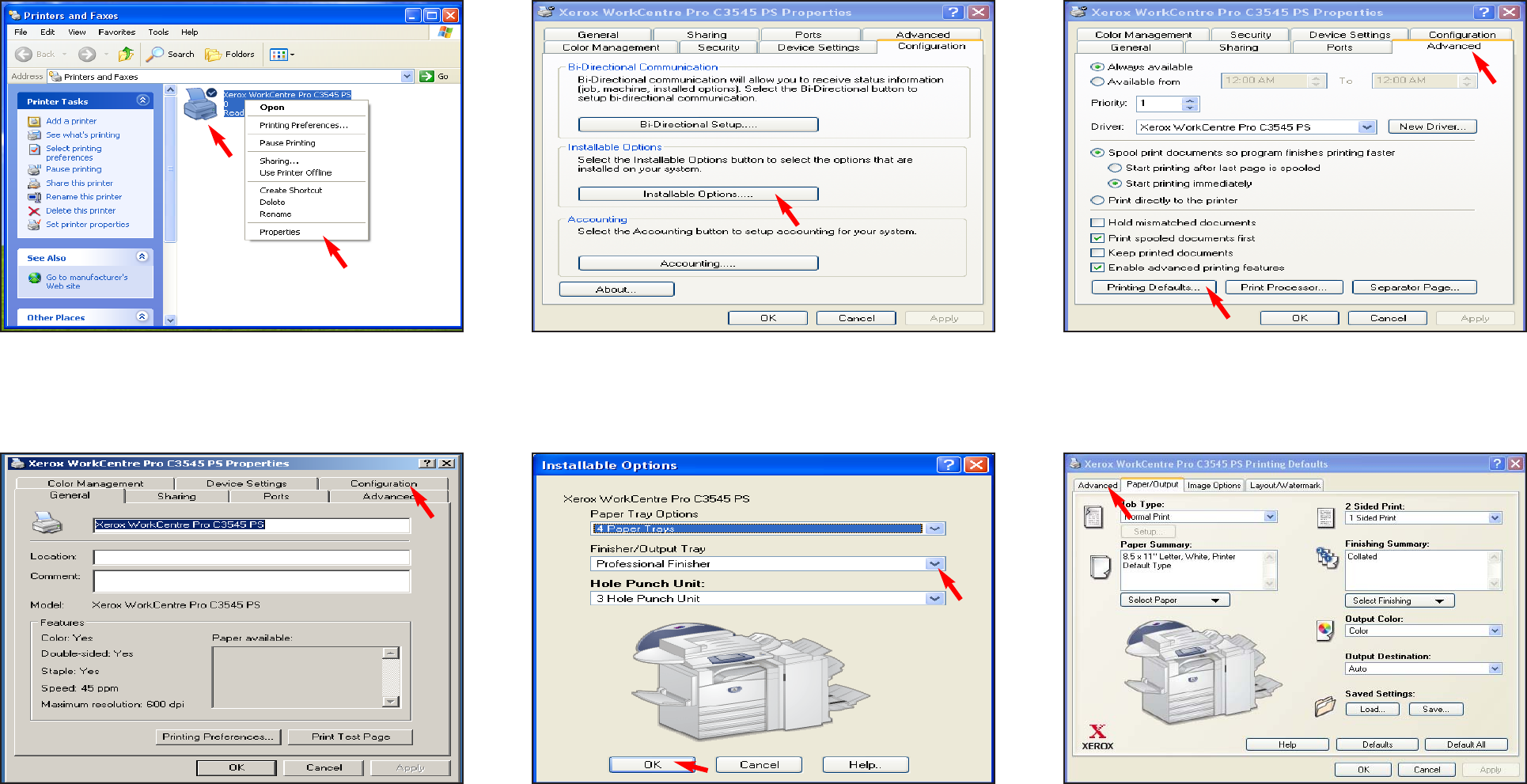Click the Pause printing icon in Printer Tasks

pos(34,169)
